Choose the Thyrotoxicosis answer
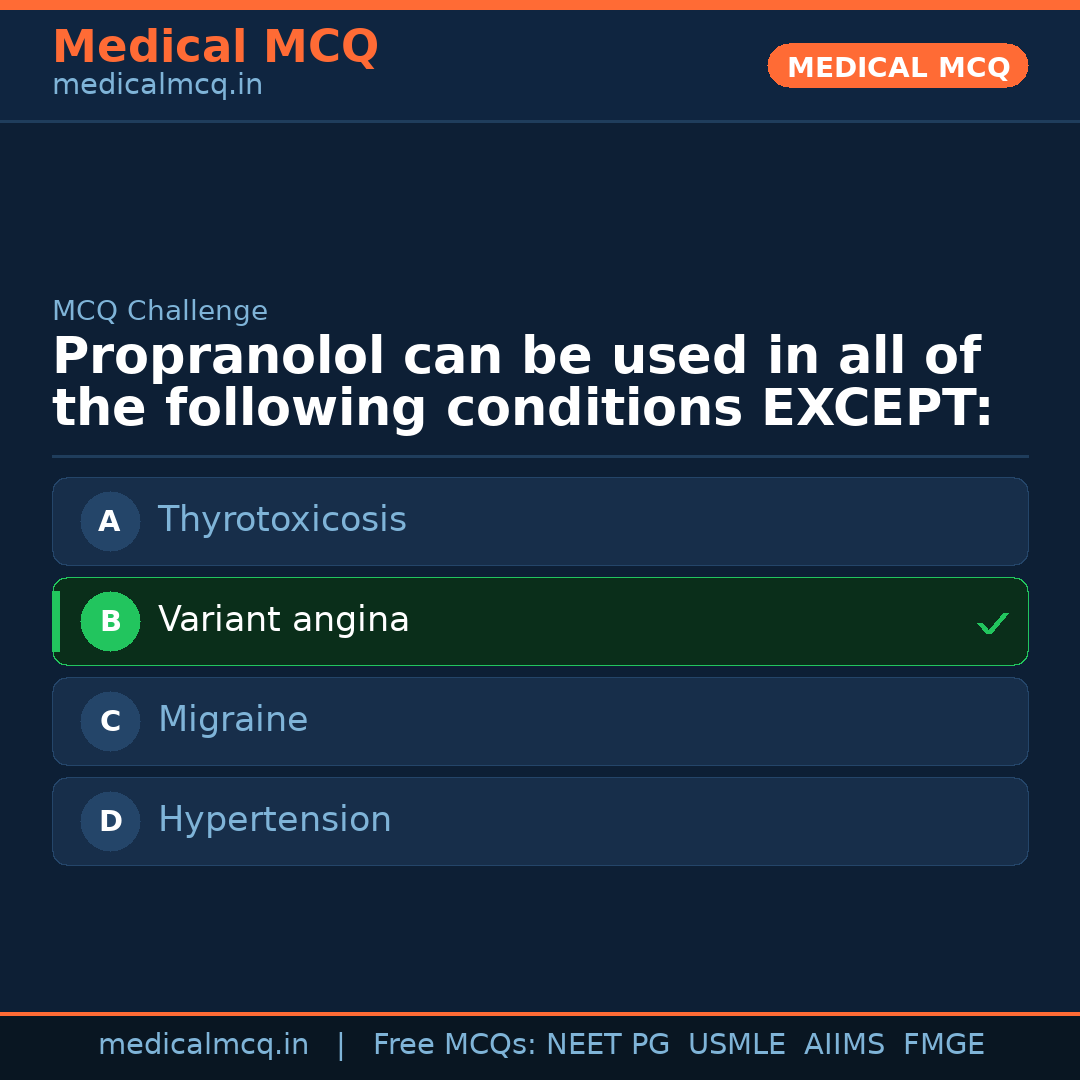 pyautogui.click(x=282, y=520)
